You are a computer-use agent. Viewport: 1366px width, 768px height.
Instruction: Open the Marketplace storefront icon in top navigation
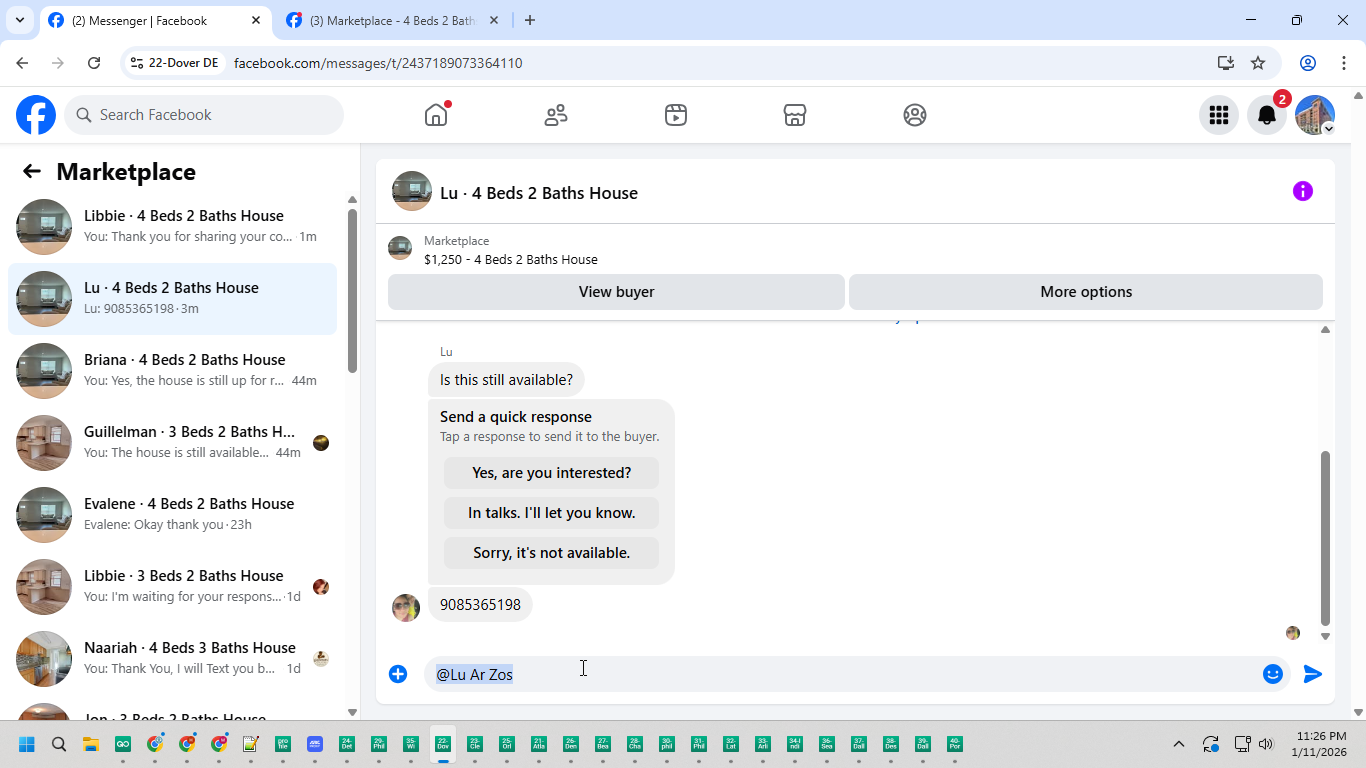point(795,115)
